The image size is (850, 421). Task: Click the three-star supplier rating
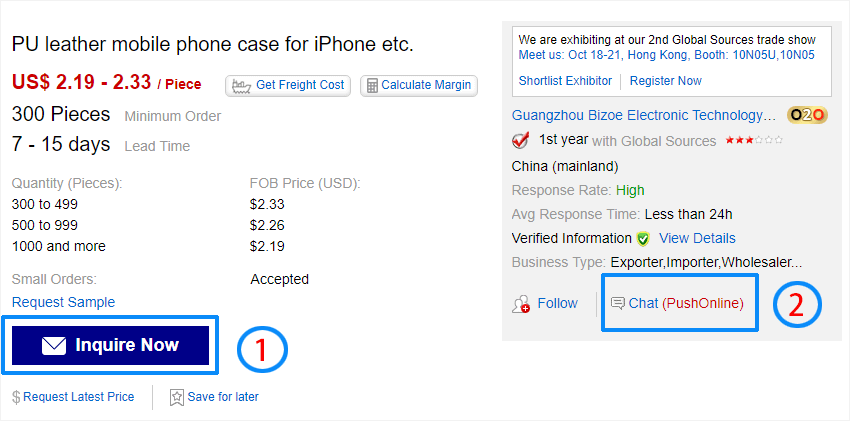(x=754, y=141)
